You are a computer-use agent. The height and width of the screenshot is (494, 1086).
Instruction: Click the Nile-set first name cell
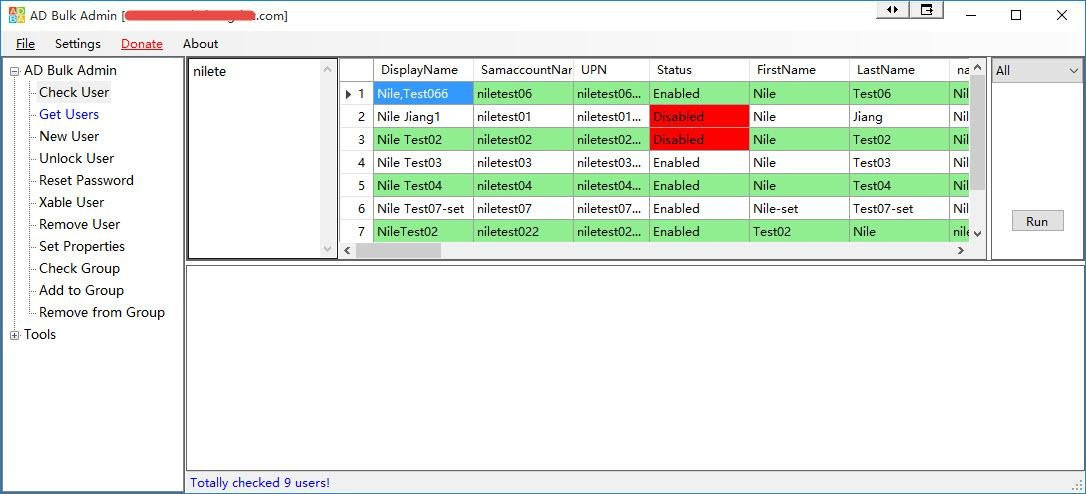click(799, 209)
